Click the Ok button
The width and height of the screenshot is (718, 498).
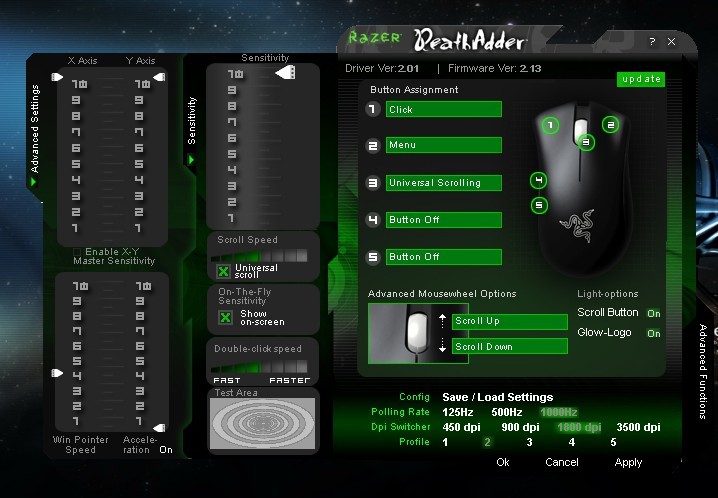pyautogui.click(x=503, y=462)
